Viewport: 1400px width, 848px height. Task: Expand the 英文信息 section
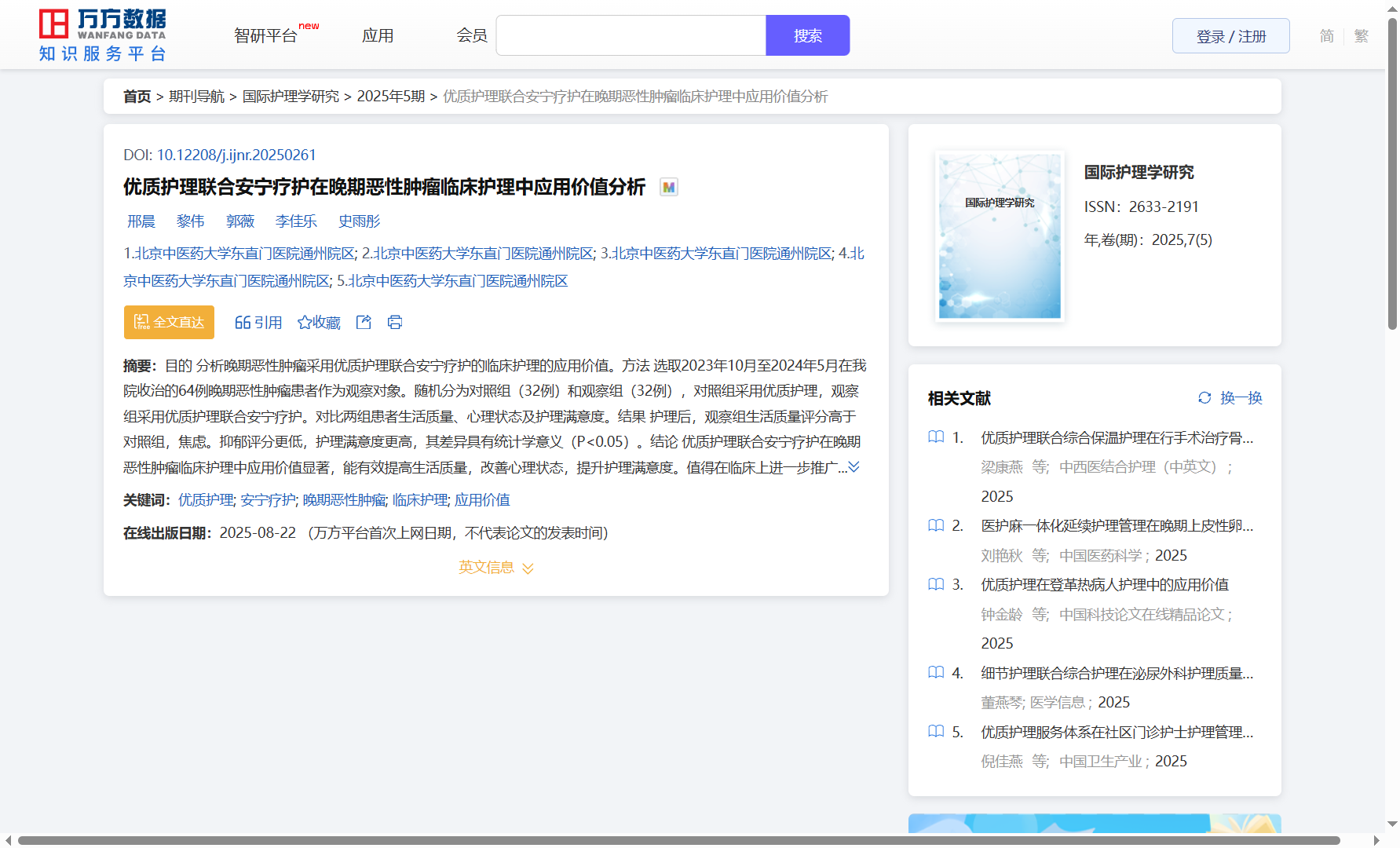click(495, 567)
